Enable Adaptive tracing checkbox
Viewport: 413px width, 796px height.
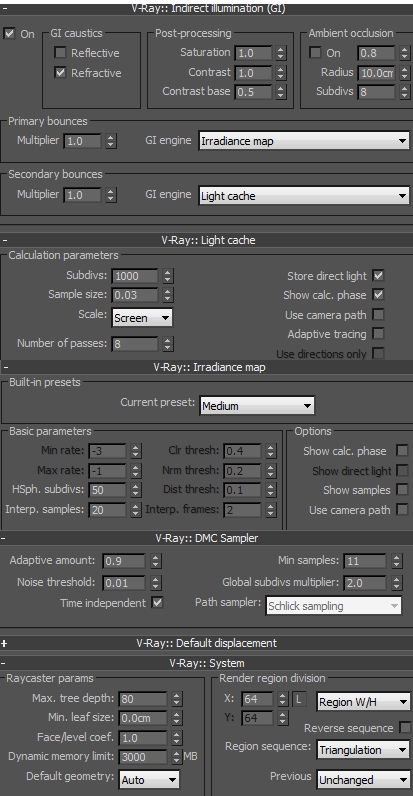pos(378,334)
